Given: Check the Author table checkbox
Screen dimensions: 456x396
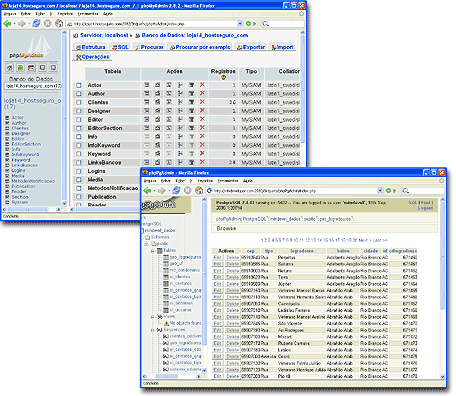Looking at the screenshot, I should [79, 94].
